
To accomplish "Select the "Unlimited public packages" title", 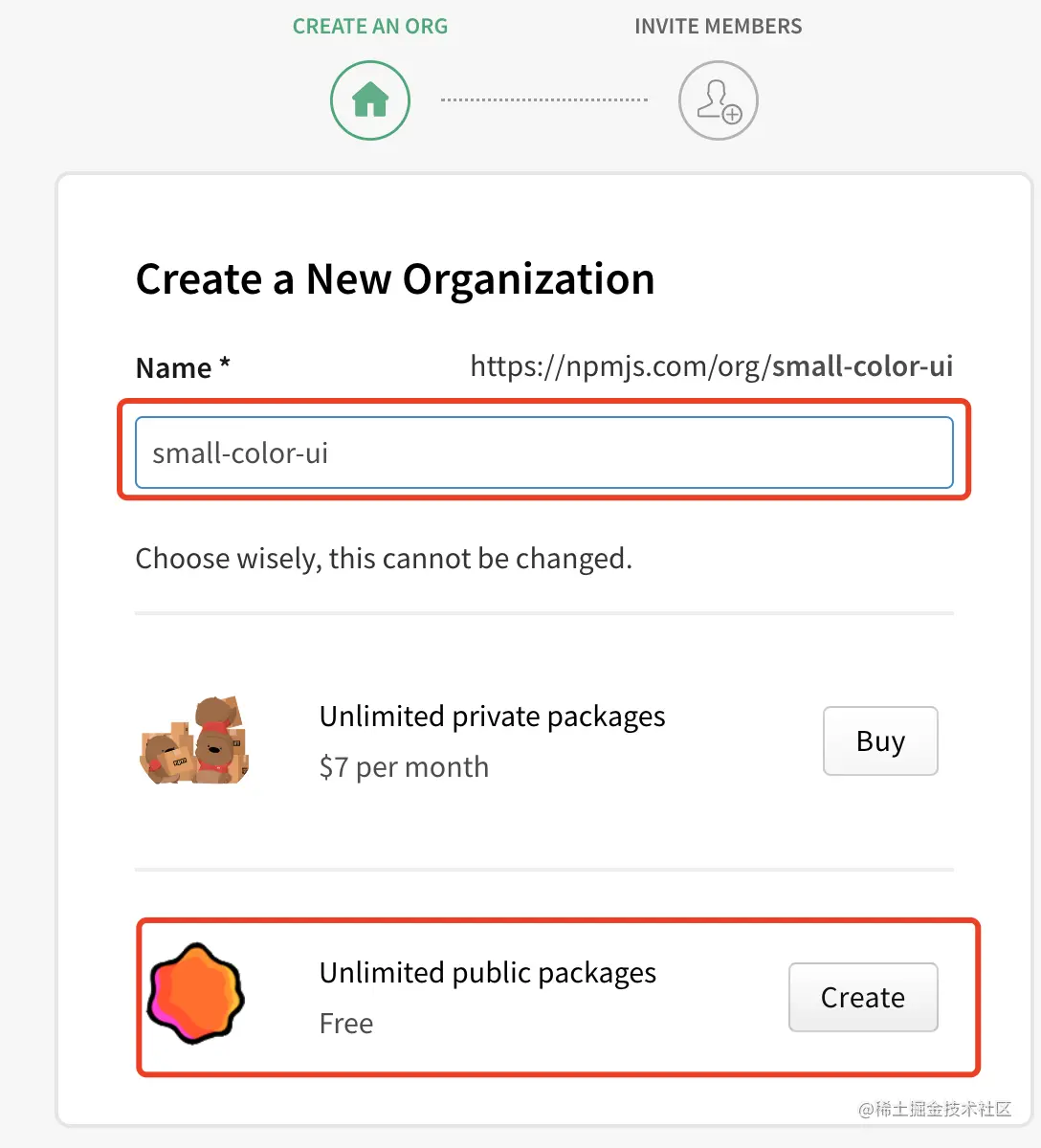I will (x=488, y=973).
